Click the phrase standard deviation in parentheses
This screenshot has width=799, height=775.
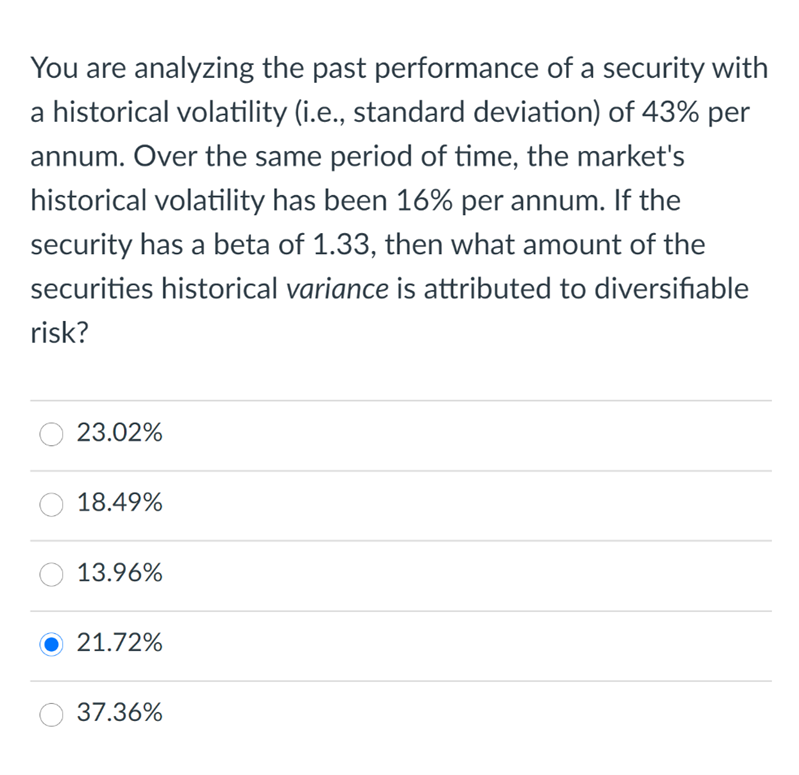click(x=477, y=112)
